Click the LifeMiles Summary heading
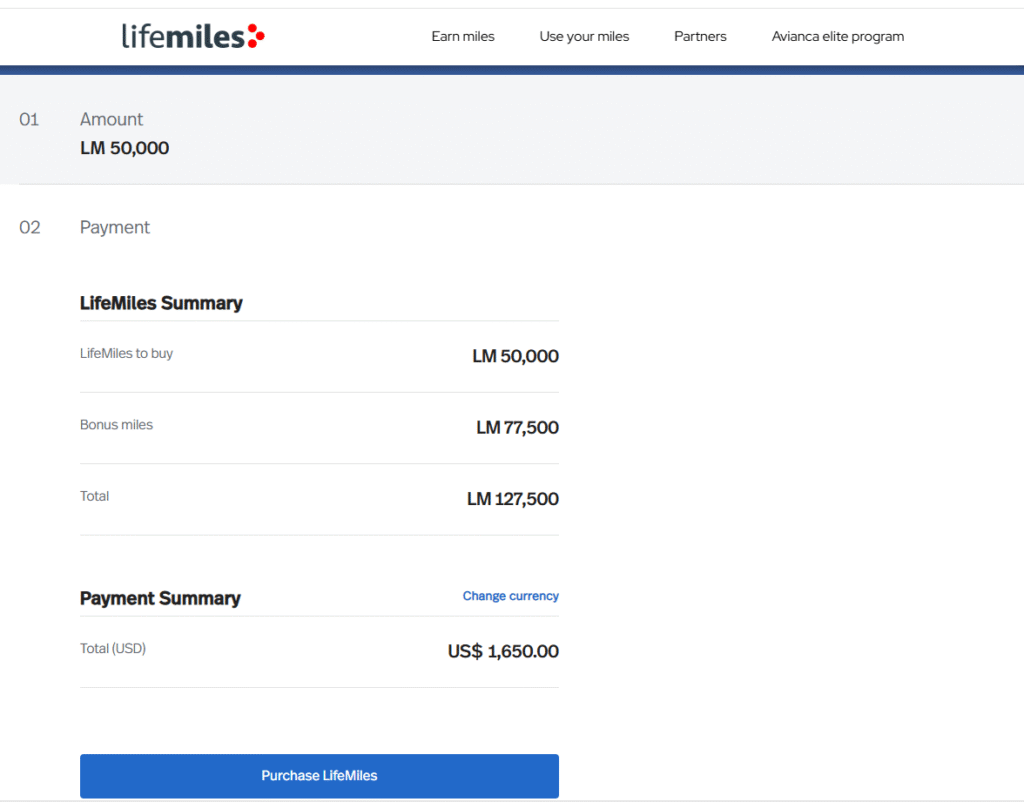Image resolution: width=1024 pixels, height=802 pixels. coord(161,303)
